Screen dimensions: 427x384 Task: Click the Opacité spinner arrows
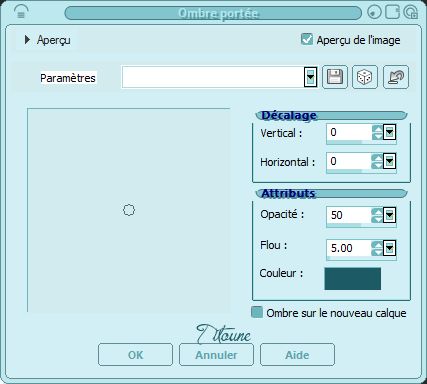(377, 215)
